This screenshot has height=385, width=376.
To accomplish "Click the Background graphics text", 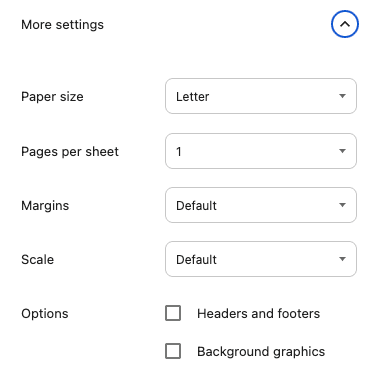I will click(261, 352).
